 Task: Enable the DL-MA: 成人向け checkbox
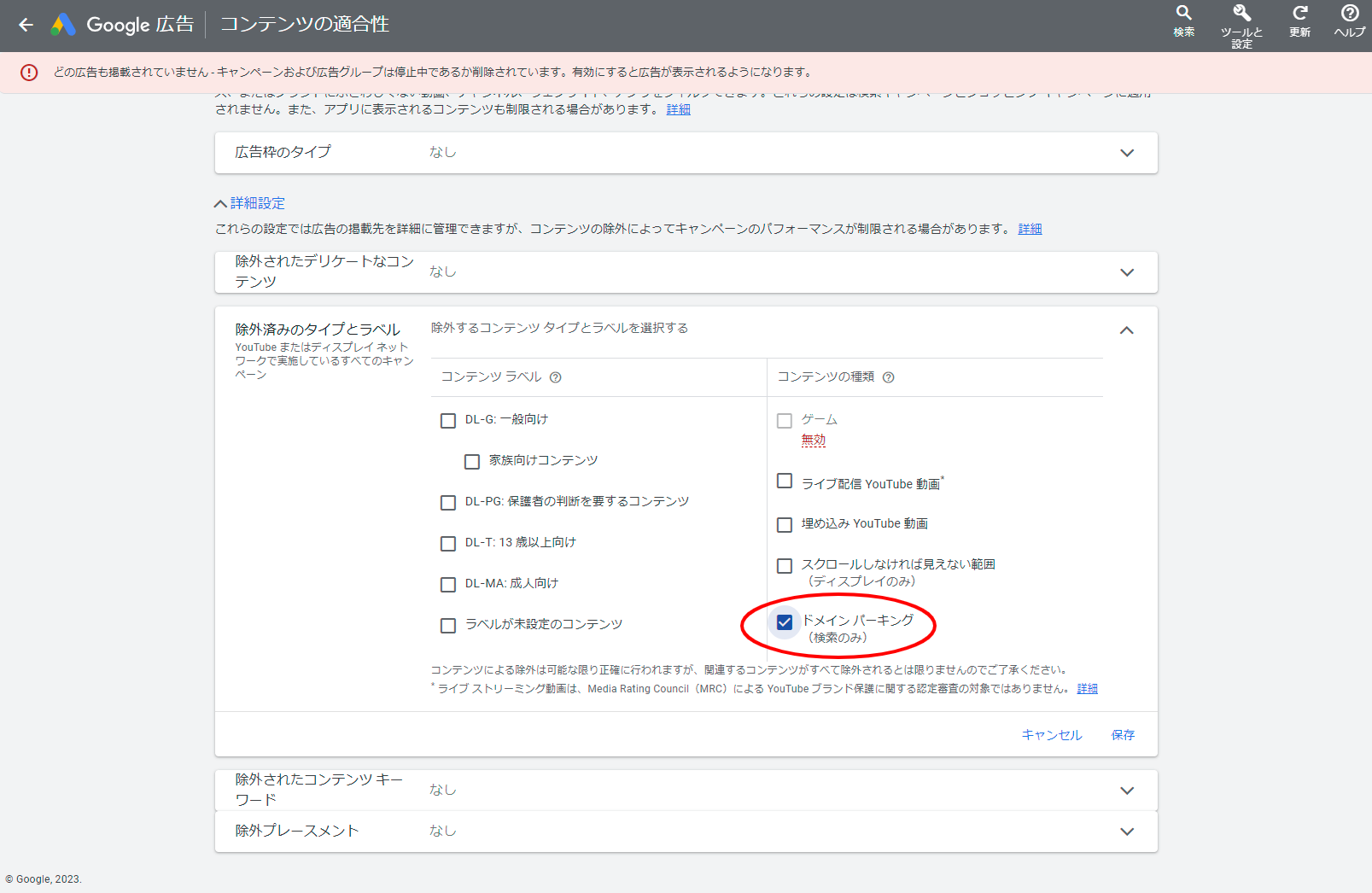tap(448, 584)
